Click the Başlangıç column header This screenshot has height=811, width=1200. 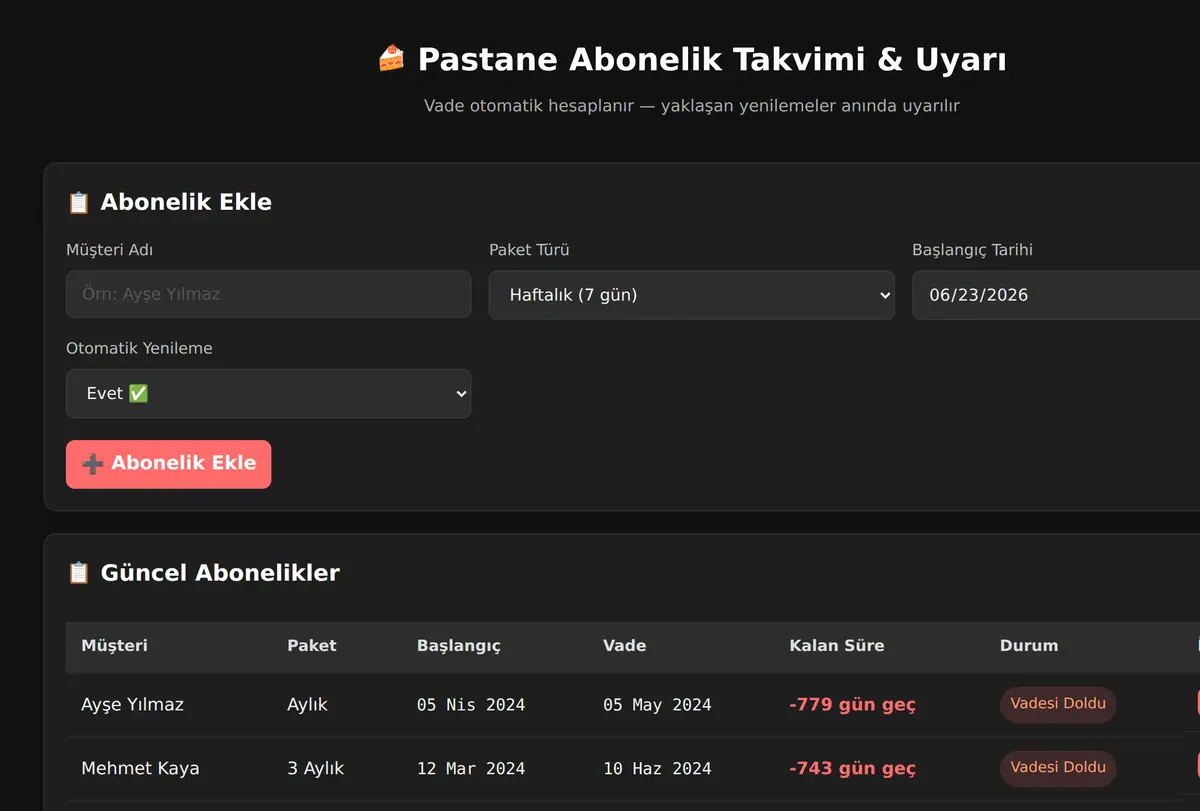point(459,646)
